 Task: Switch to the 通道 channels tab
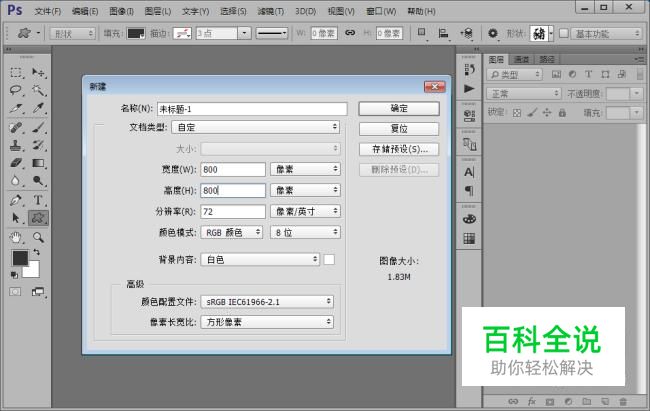521,60
